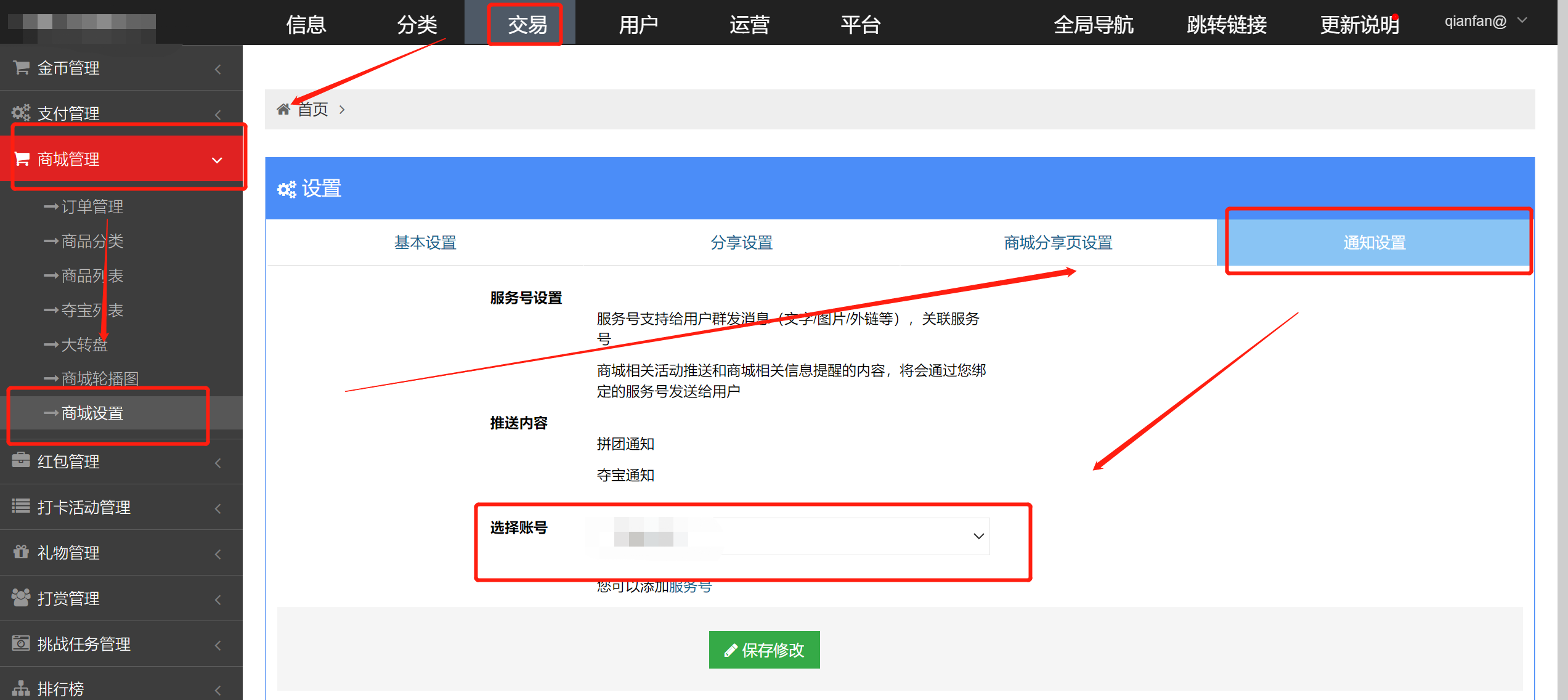
Task: Expand the 红包管理 sidebar section
Action: click(121, 461)
